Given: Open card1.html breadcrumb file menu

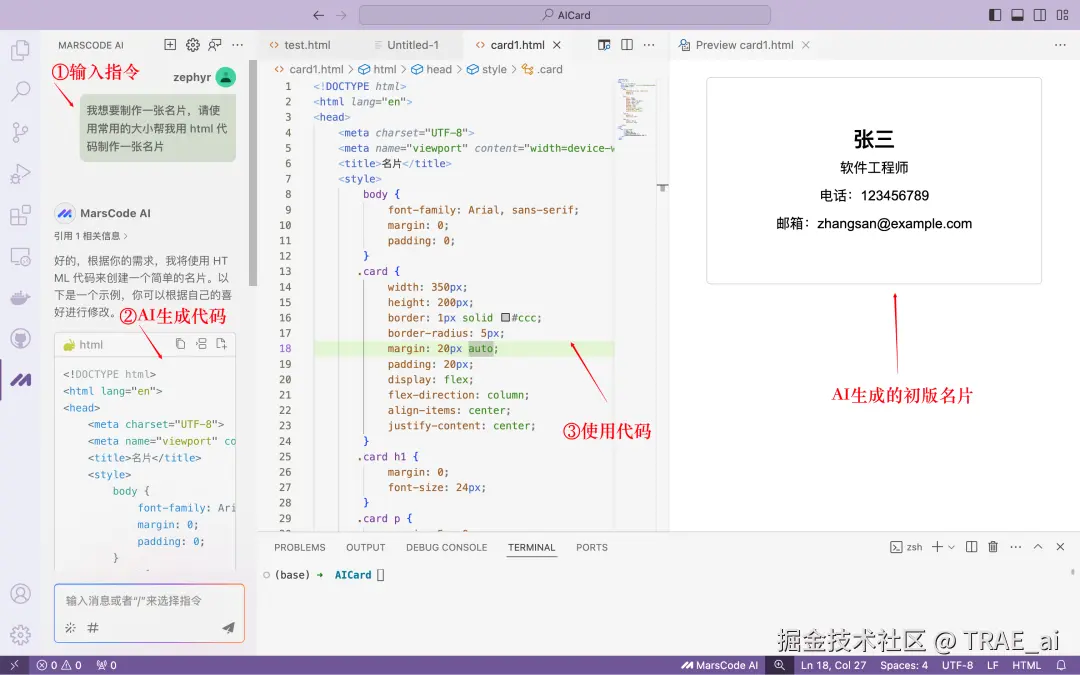Looking at the screenshot, I should [x=309, y=69].
